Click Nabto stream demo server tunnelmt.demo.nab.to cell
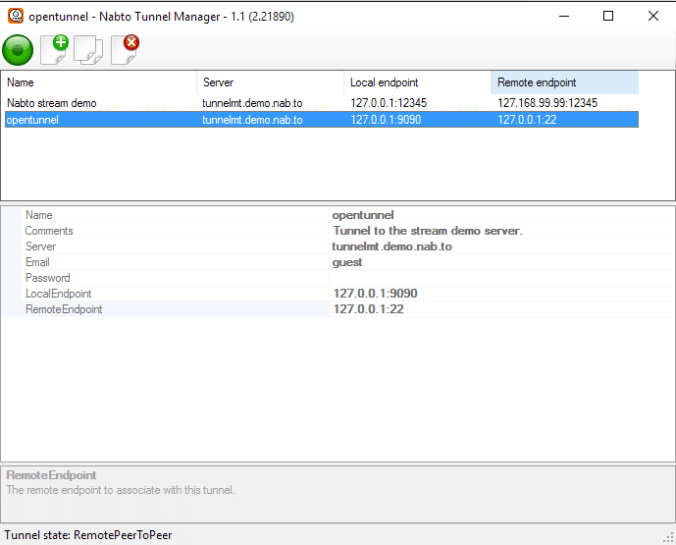 252,103
